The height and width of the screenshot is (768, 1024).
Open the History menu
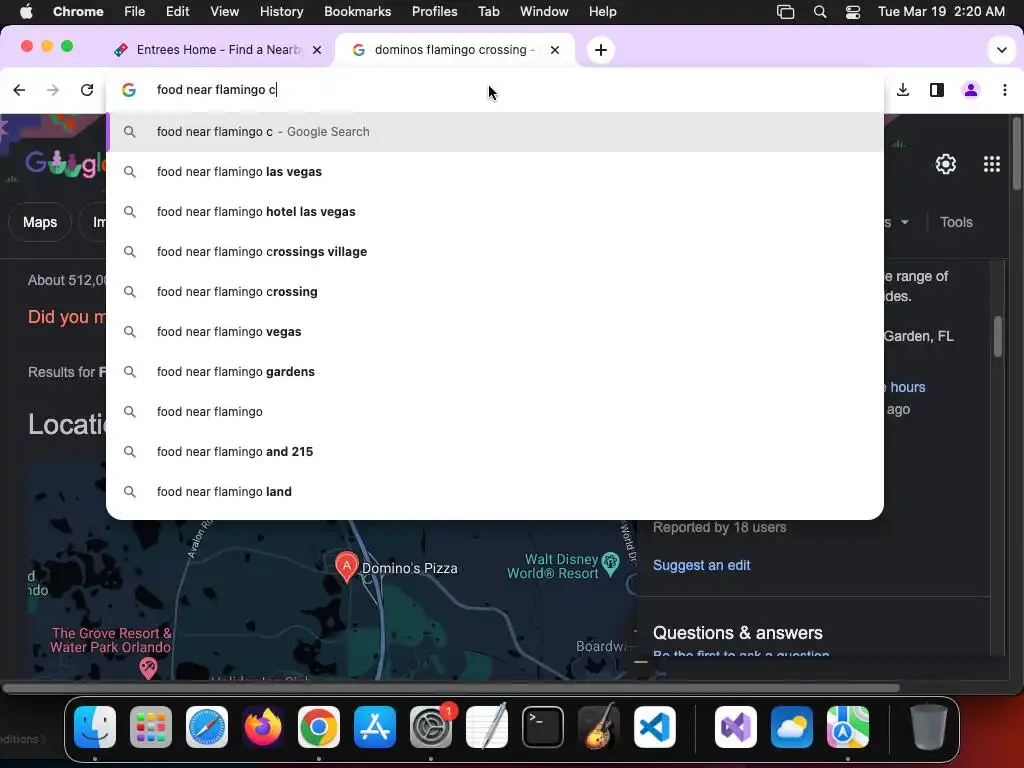(x=281, y=12)
